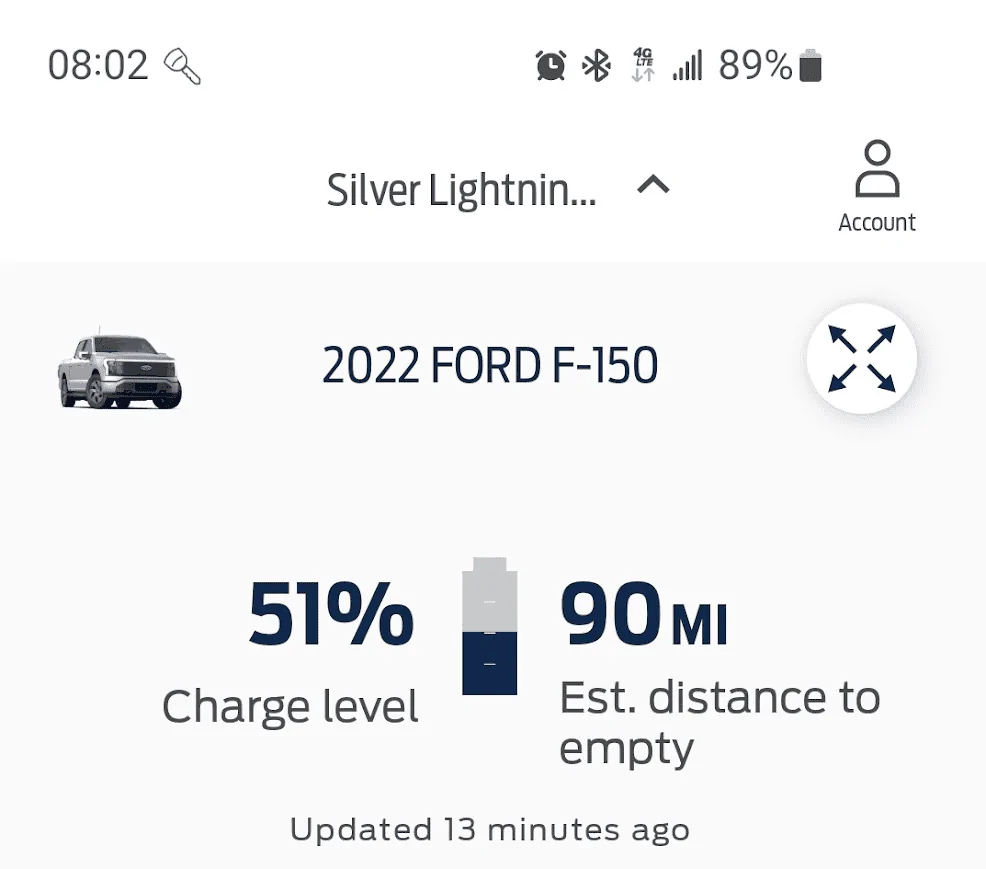The width and height of the screenshot is (986, 869).
Task: Tap the phone battery status icon
Action: pyautogui.click(x=811, y=66)
